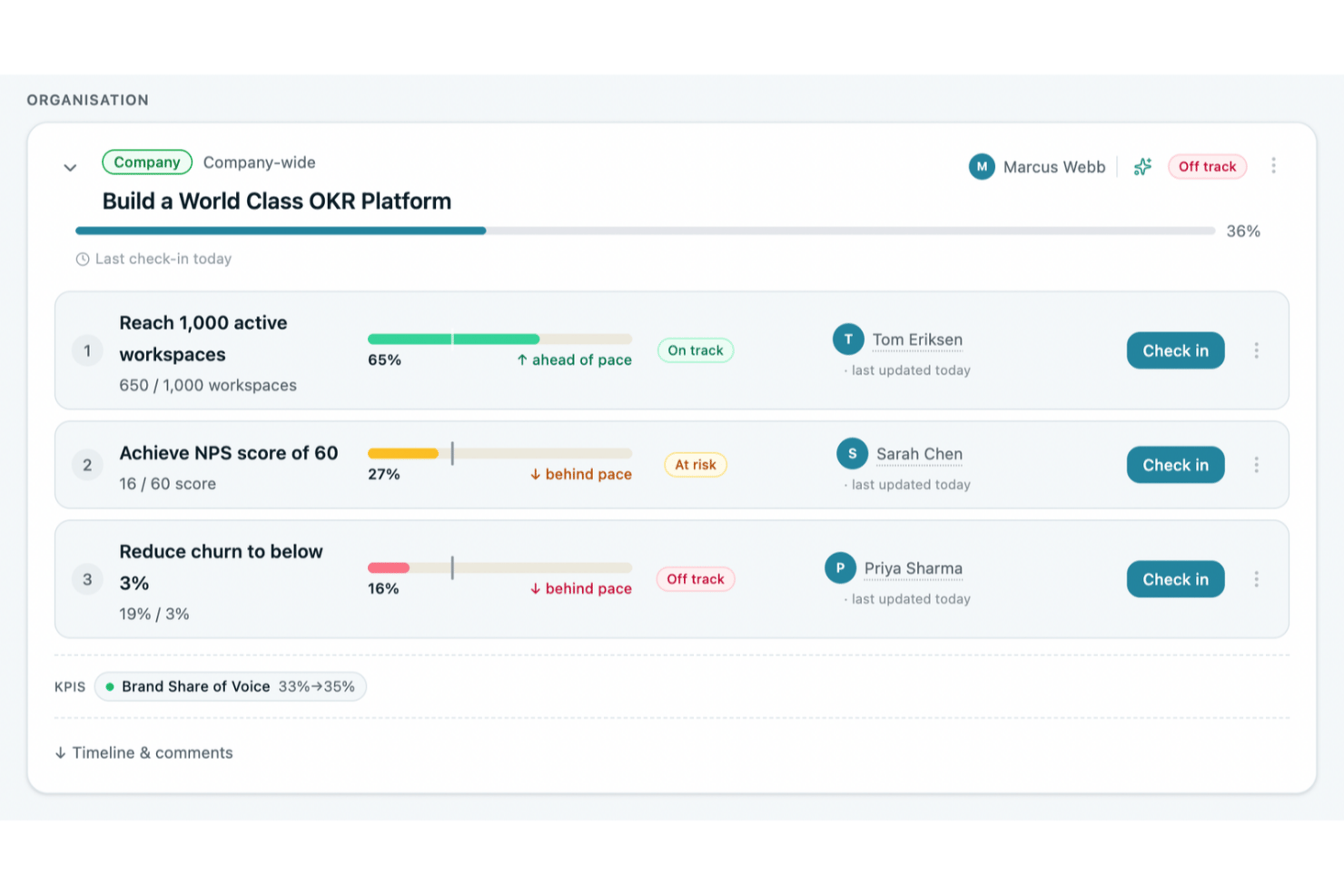Click the behind pace label on the NPS row
The width and height of the screenshot is (1344, 896).
[581, 475]
